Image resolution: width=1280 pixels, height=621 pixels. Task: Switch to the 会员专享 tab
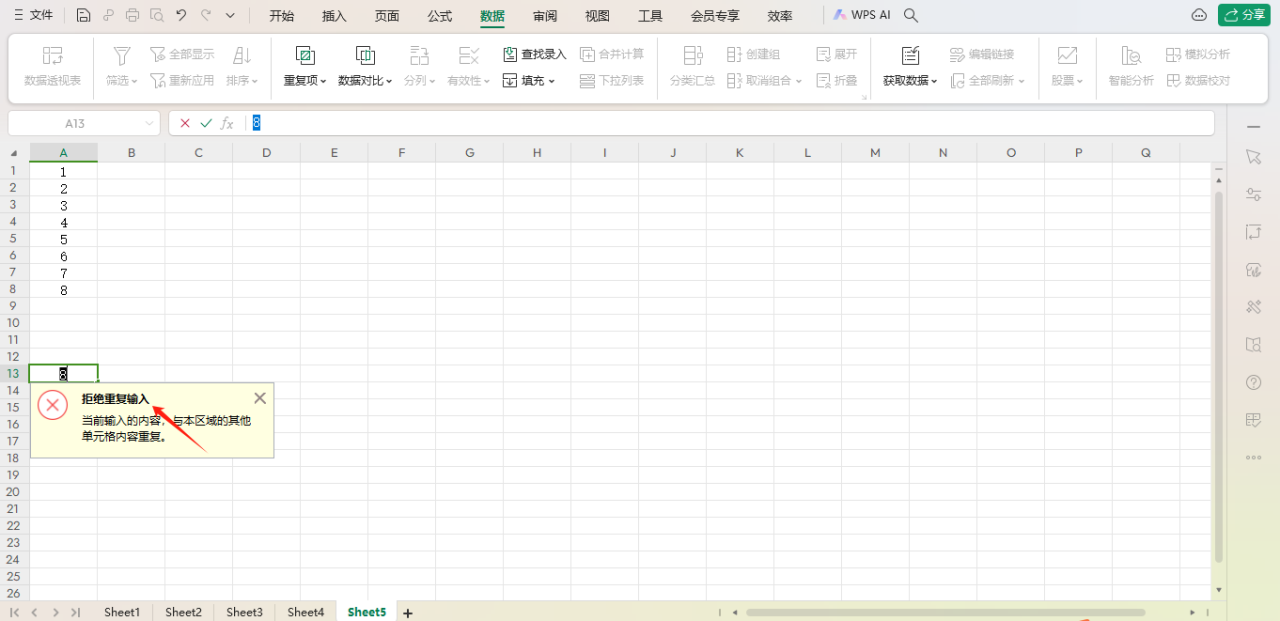pos(715,16)
